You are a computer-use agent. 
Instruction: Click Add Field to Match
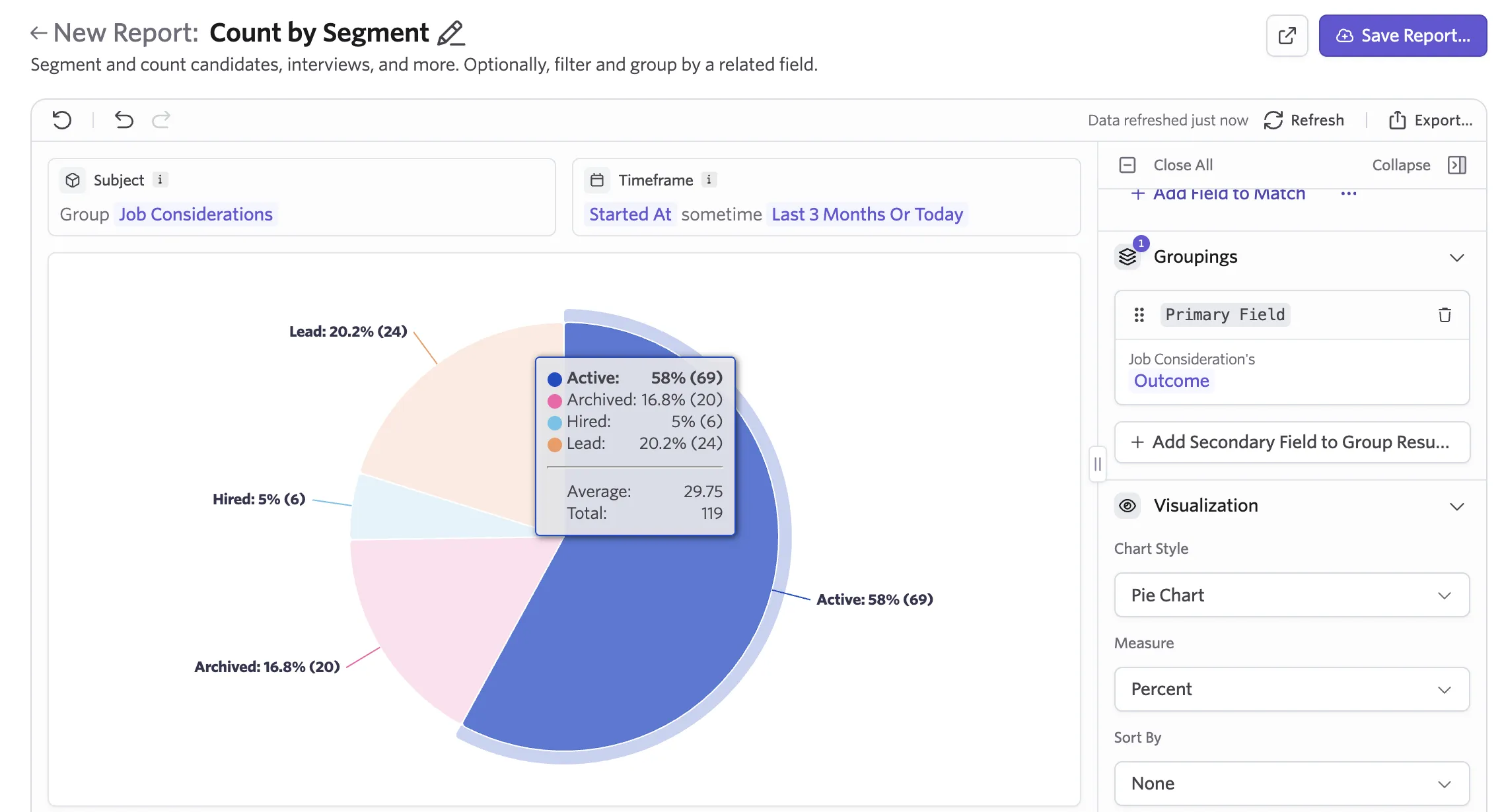pos(1218,193)
